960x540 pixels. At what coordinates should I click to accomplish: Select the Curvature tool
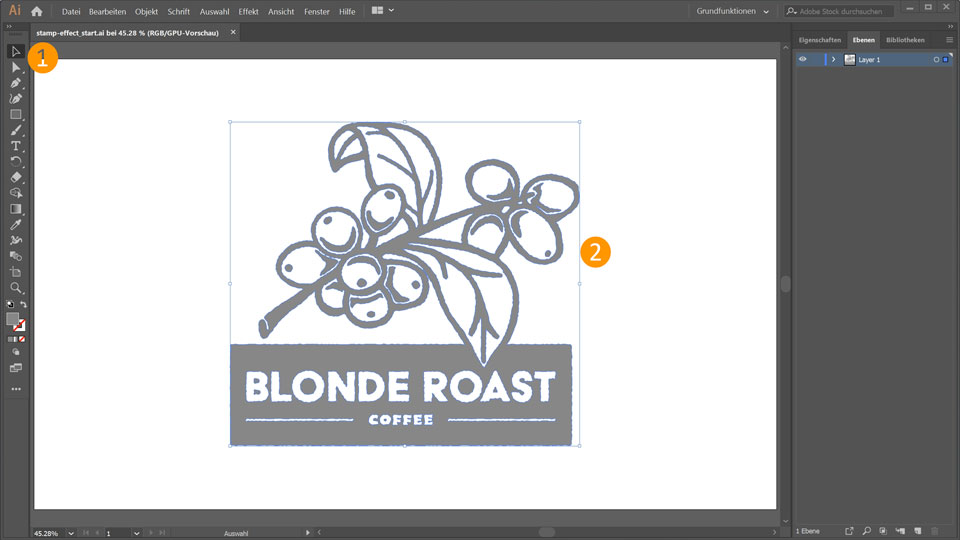click(16, 99)
